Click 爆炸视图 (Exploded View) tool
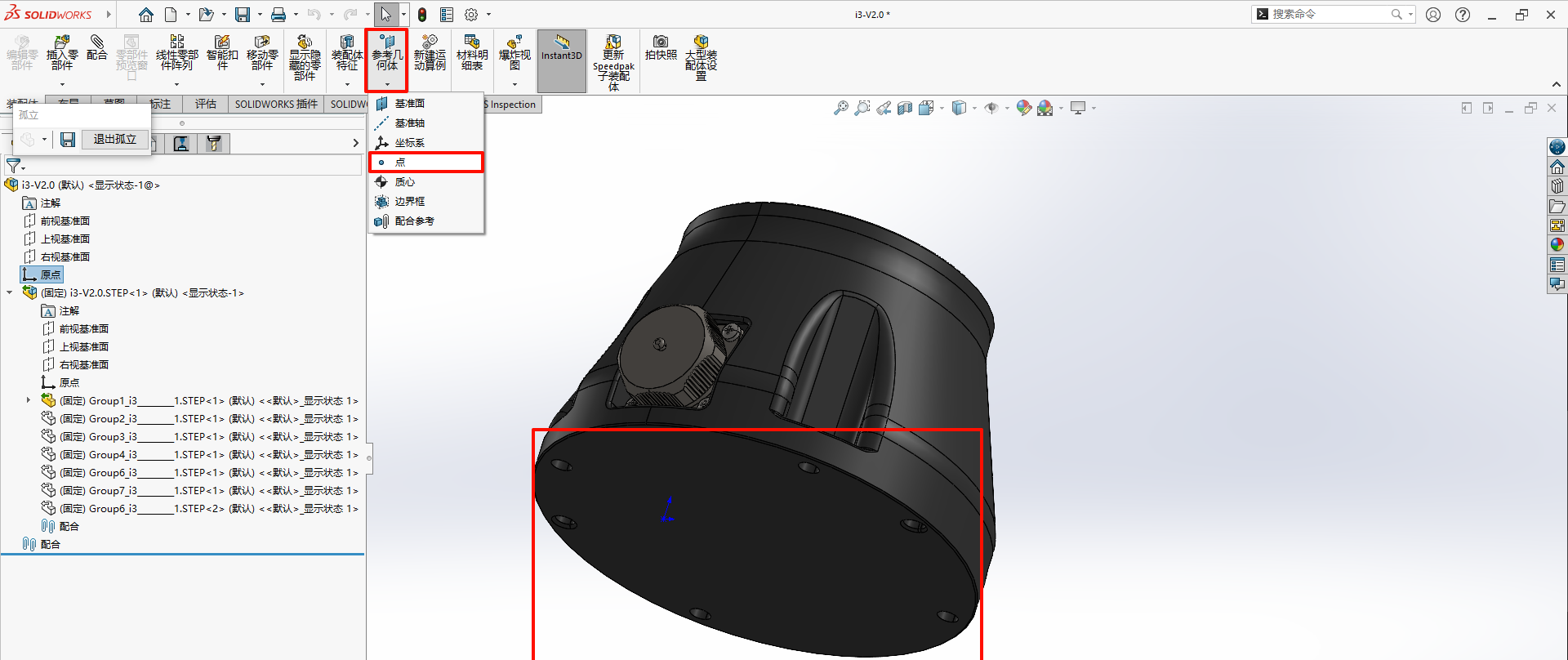The height and width of the screenshot is (660, 1568). 514,53
